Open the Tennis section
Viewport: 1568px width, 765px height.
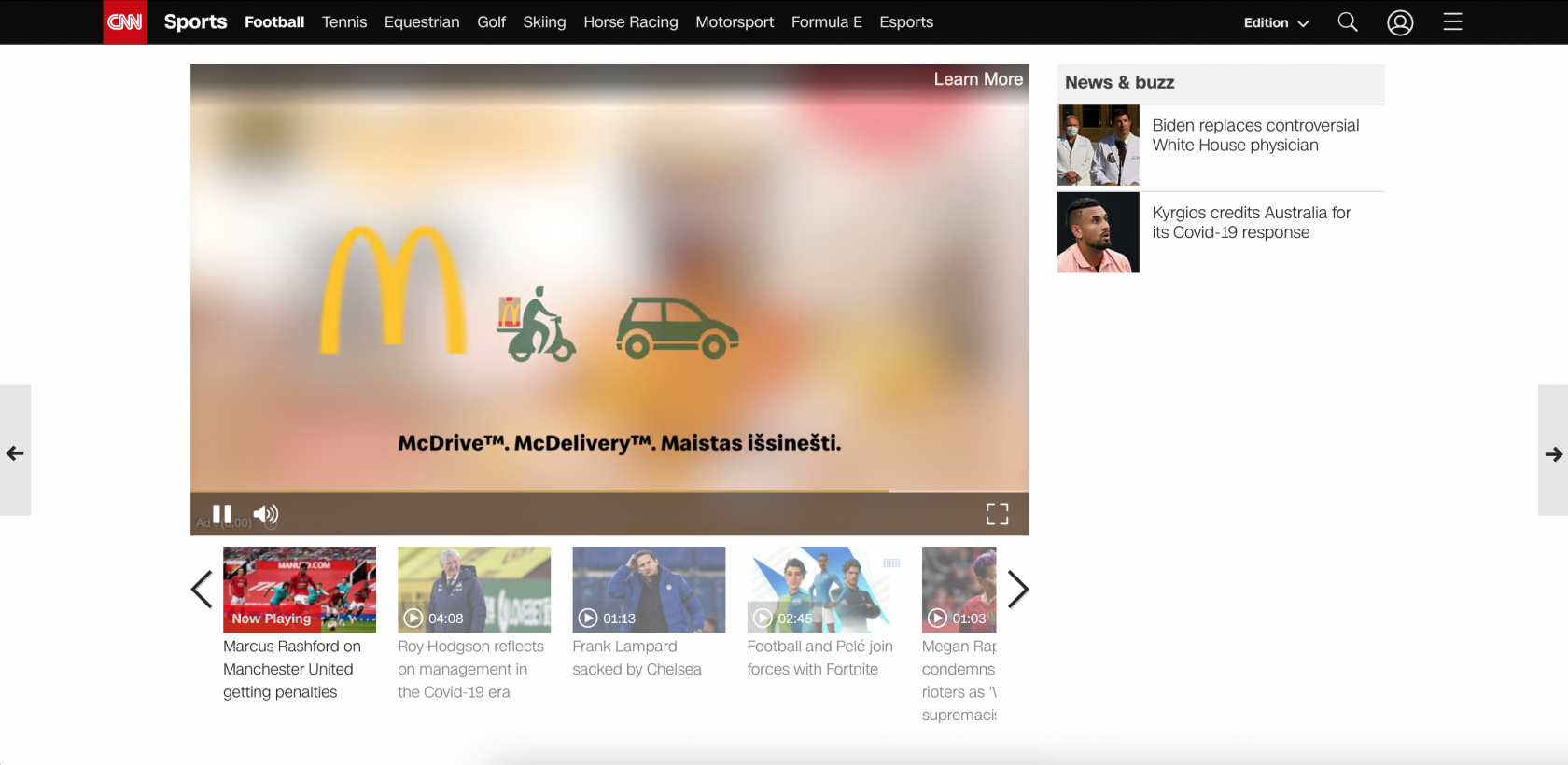[344, 21]
